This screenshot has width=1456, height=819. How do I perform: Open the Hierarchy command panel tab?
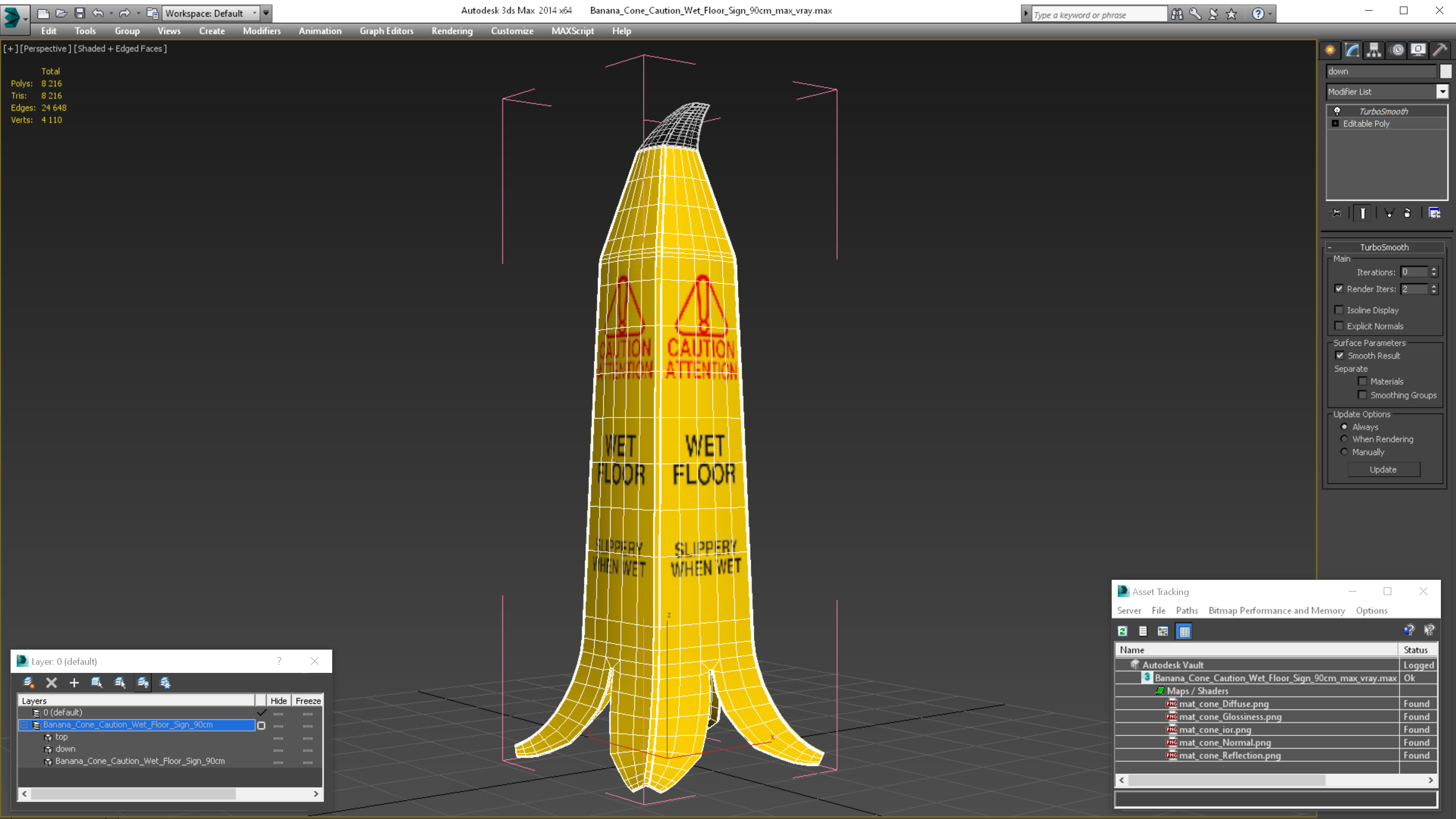(1374, 51)
